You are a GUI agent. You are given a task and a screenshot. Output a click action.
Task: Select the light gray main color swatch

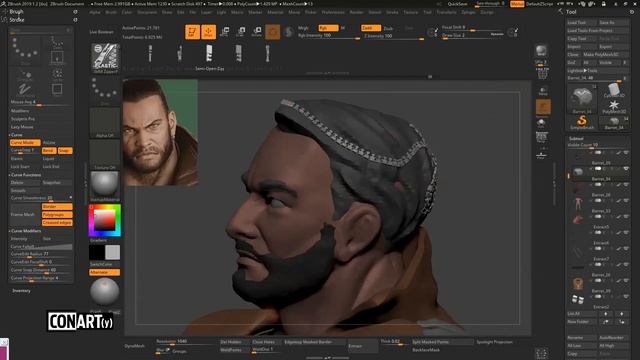(x=113, y=253)
